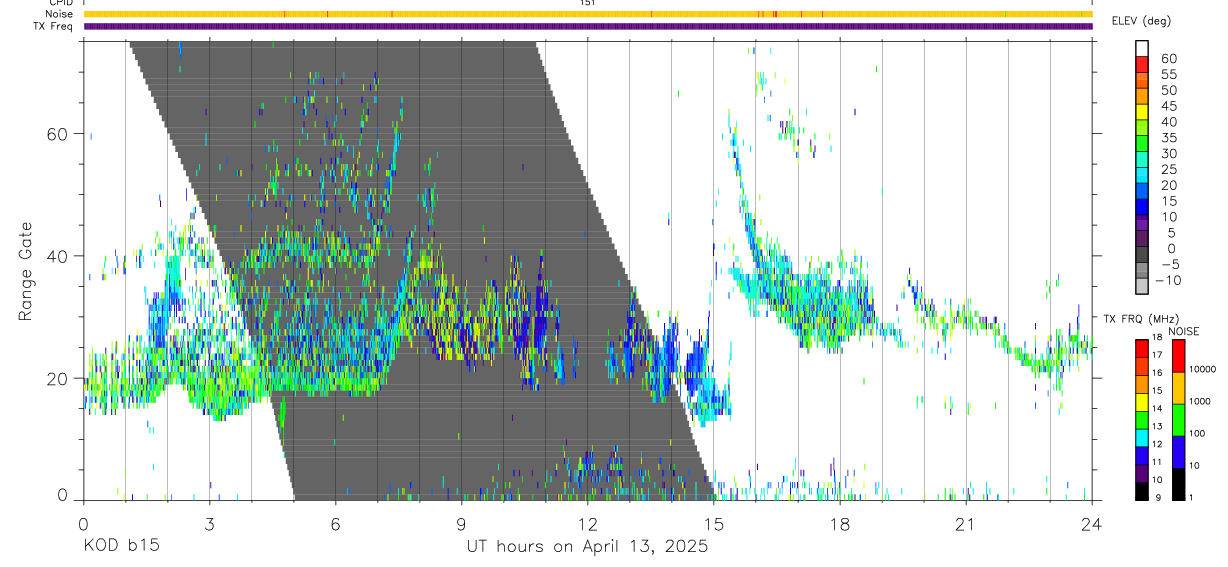Click the 'KOD b15' radar label

point(121,547)
